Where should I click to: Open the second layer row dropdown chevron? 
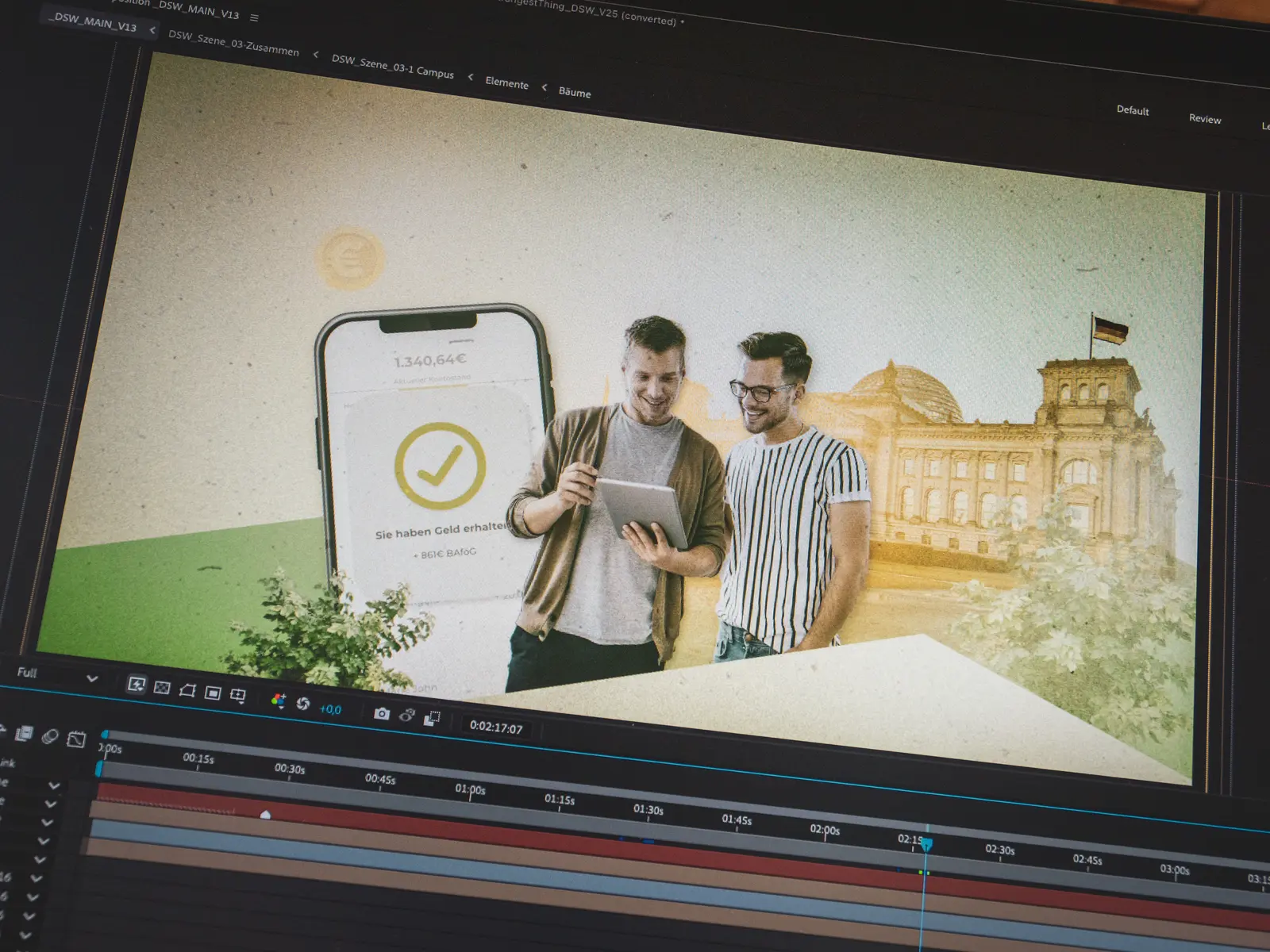[51, 804]
